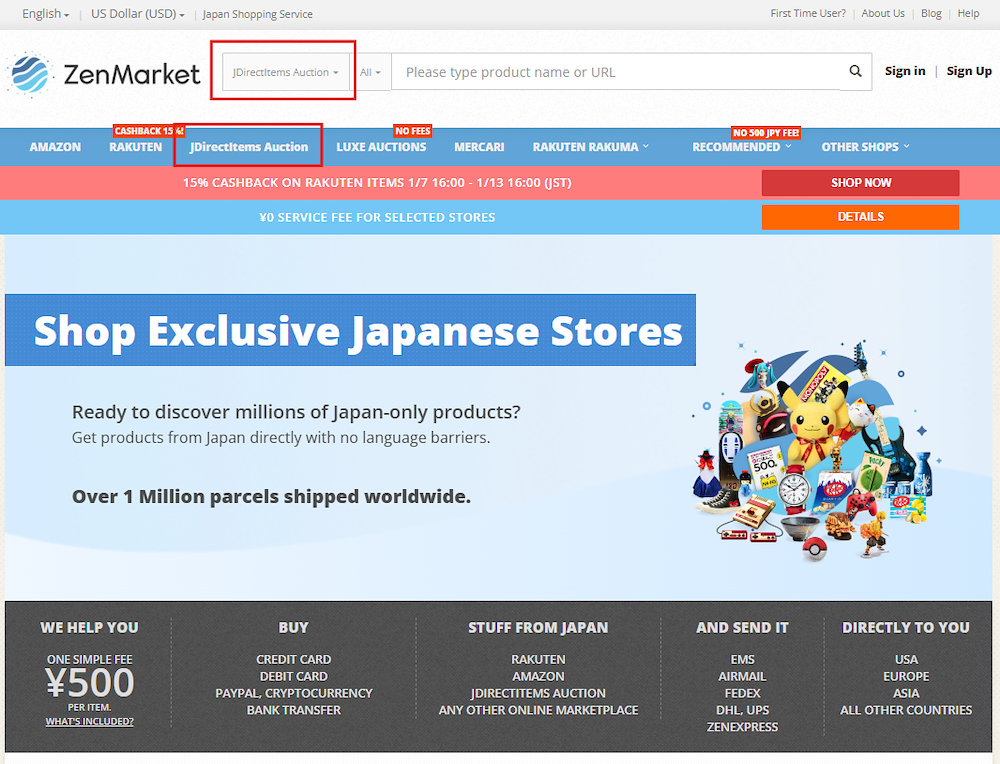The image size is (1000, 764).
Task: Open the JDirectItems Auction search source dropdown
Action: pyautogui.click(x=286, y=72)
